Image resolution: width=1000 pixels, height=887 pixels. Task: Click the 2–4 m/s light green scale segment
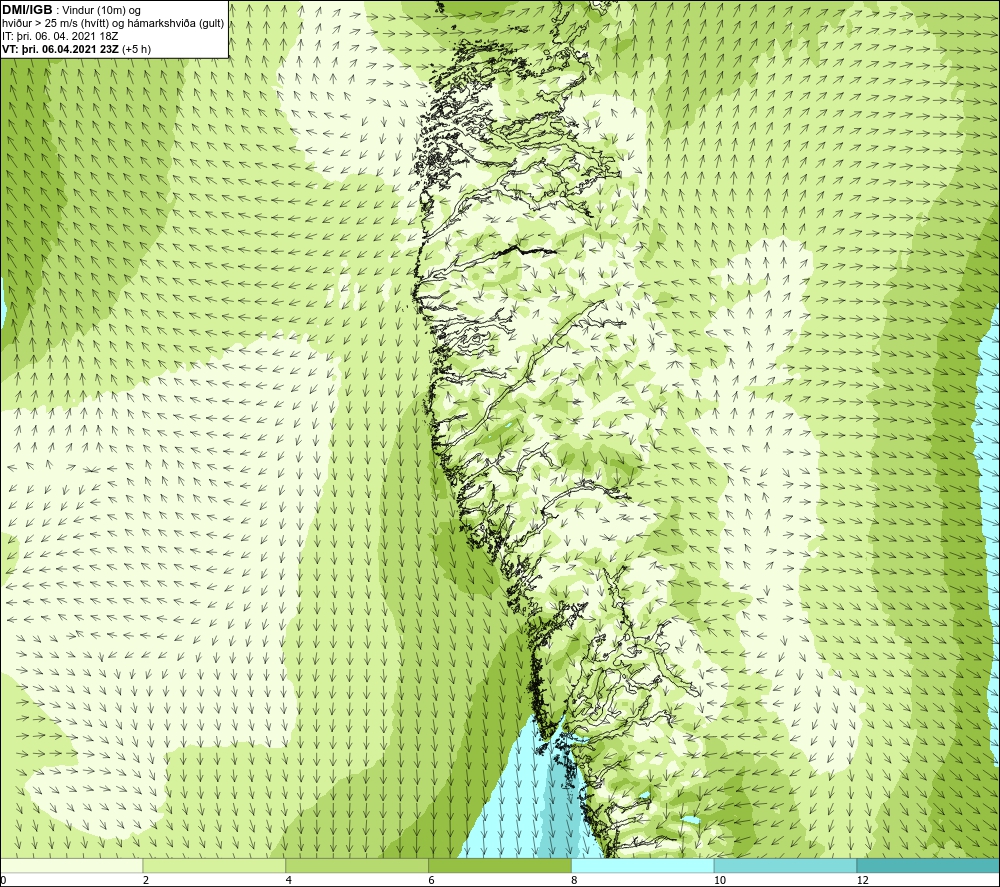(214, 866)
